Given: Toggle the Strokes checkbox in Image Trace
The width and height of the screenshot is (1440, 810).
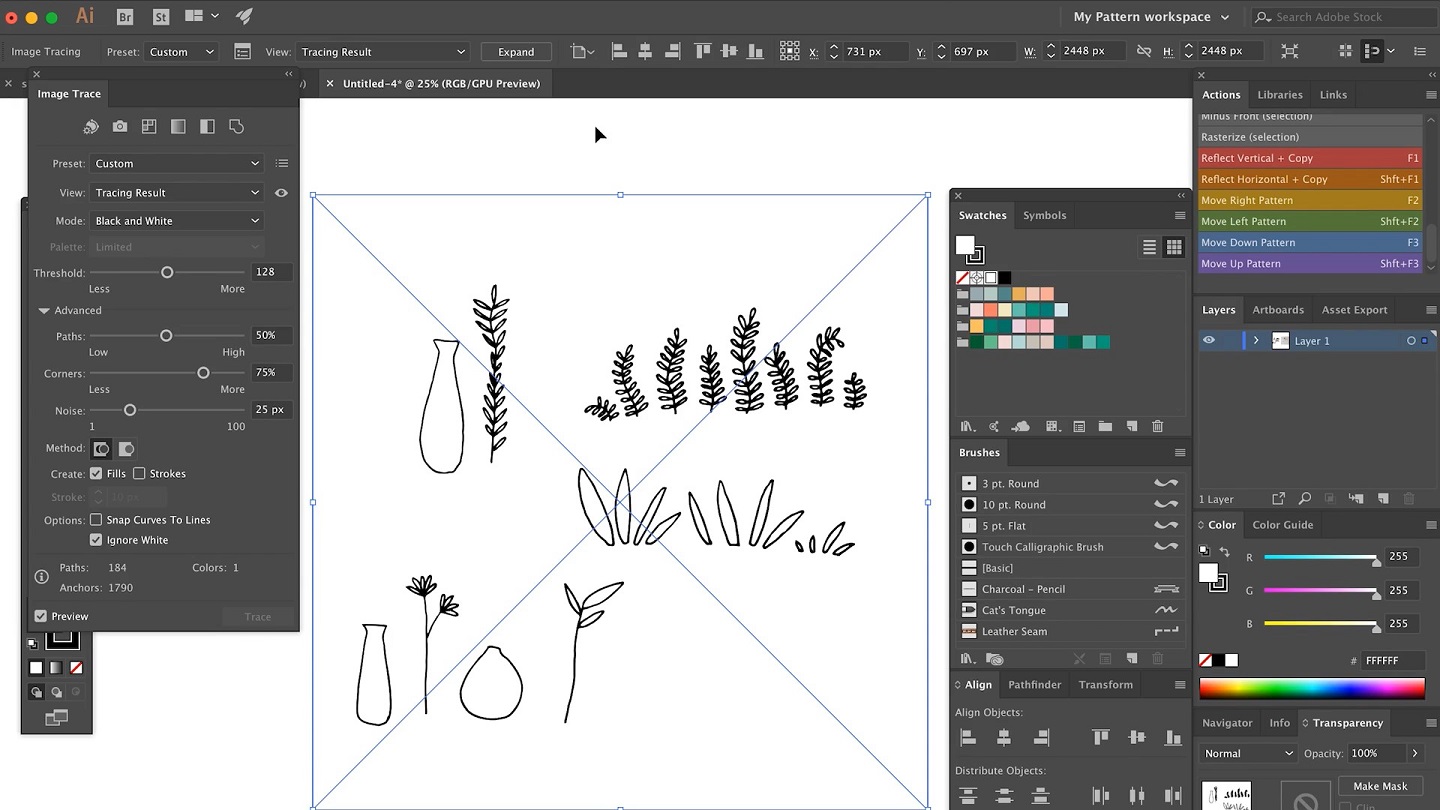Looking at the screenshot, I should (139, 473).
